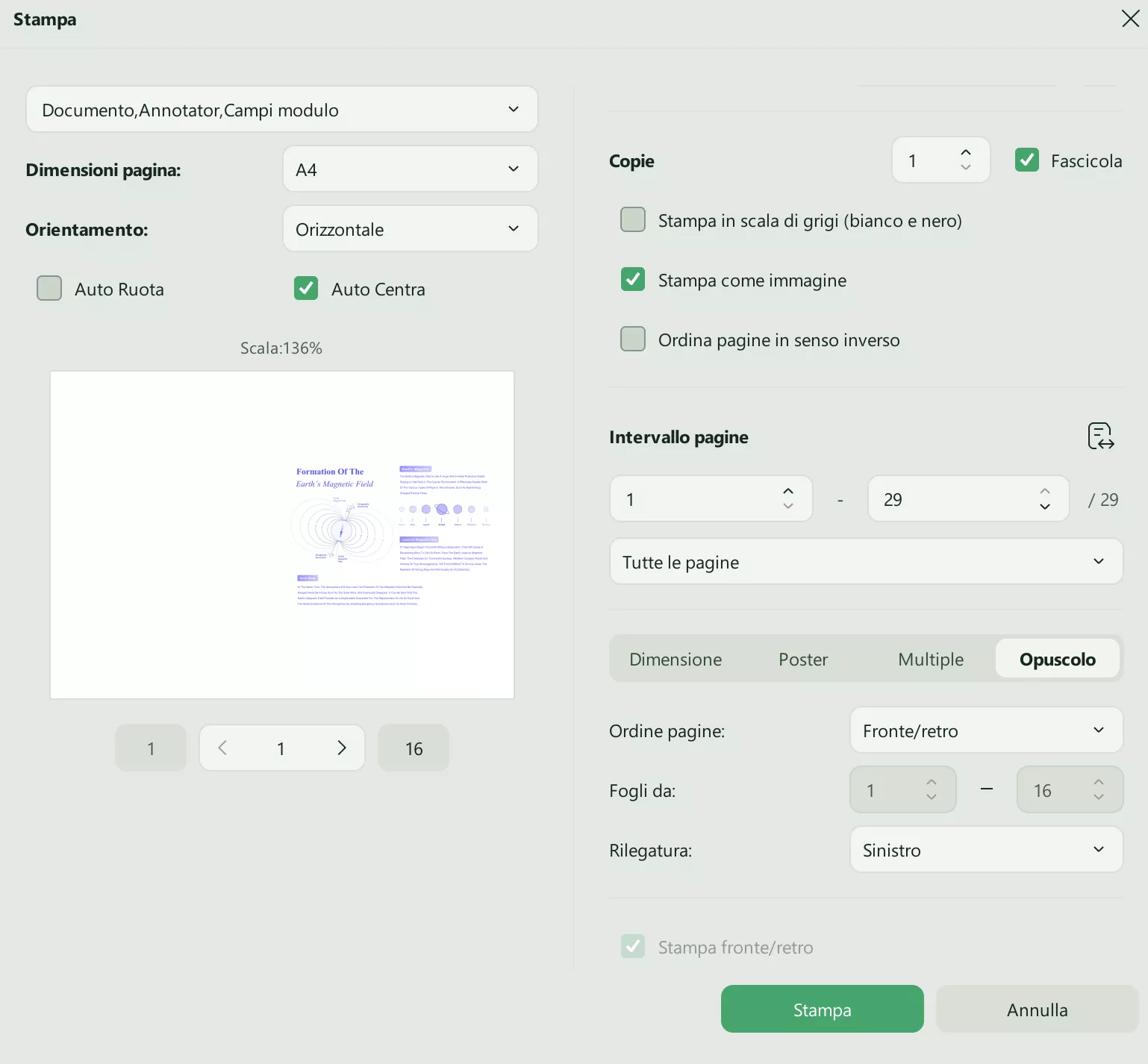
Task: Click the Annulla button
Action: point(1037,1010)
